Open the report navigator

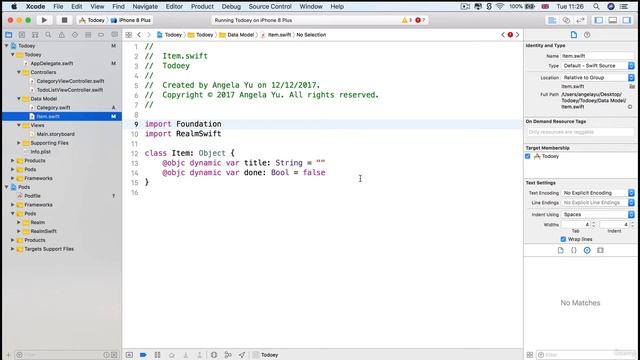click(114, 35)
